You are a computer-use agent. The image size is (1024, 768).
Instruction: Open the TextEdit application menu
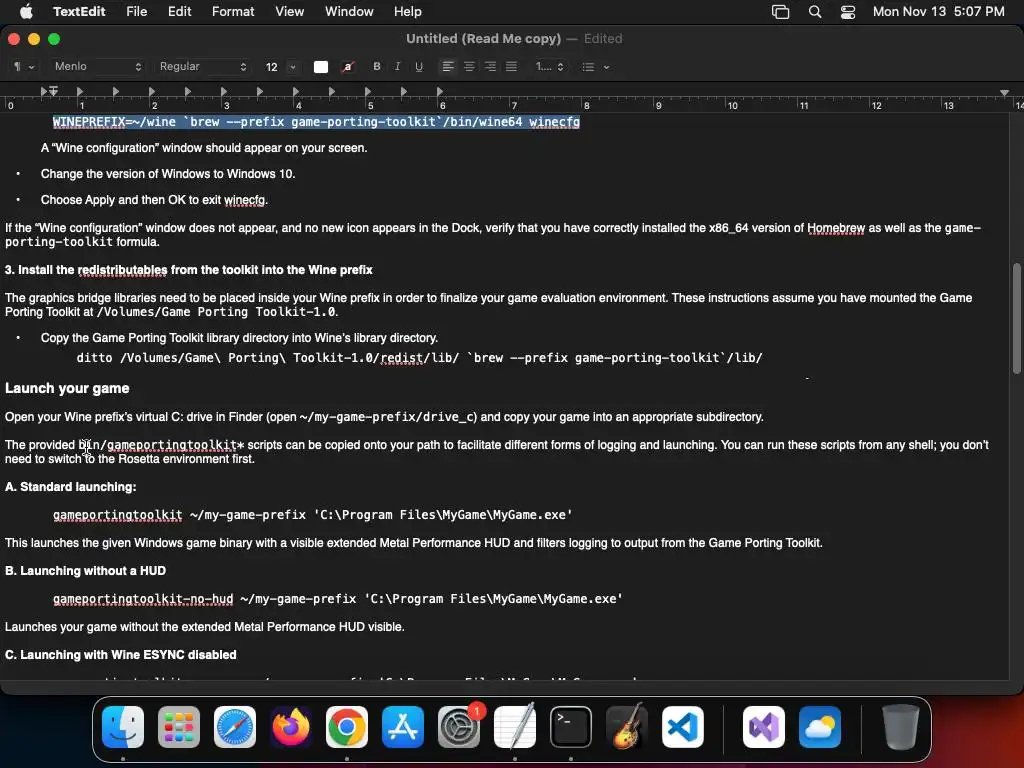click(x=79, y=11)
